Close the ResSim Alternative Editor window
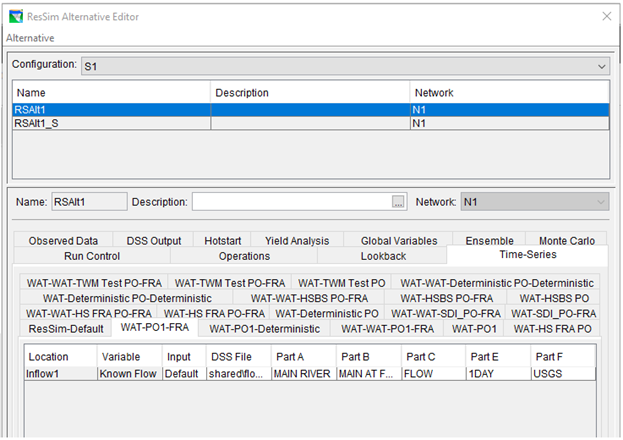 click(x=604, y=16)
